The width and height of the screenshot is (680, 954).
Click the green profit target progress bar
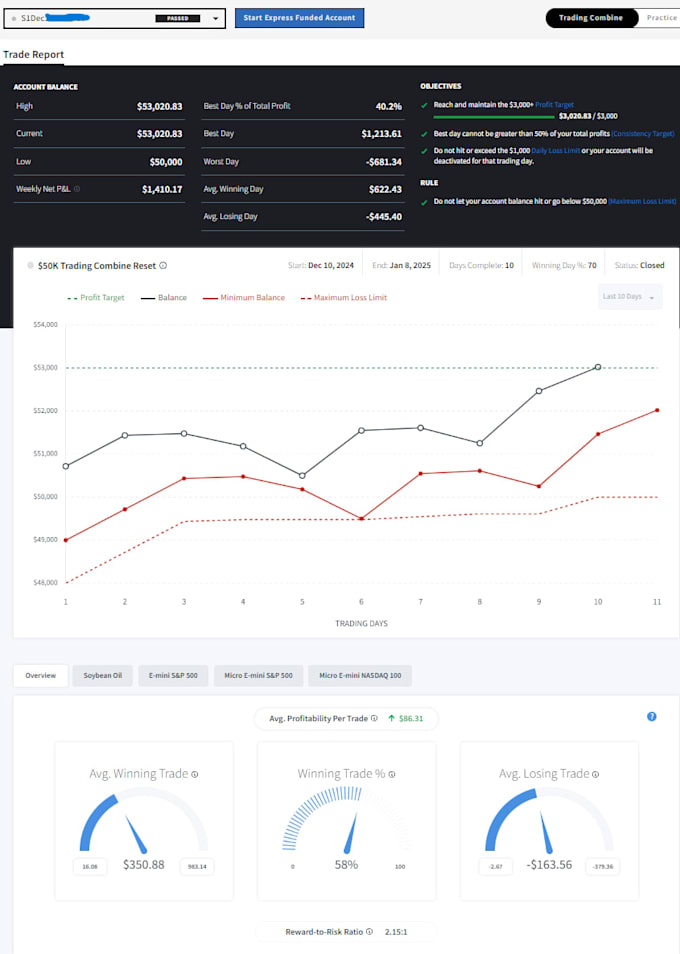tap(493, 116)
